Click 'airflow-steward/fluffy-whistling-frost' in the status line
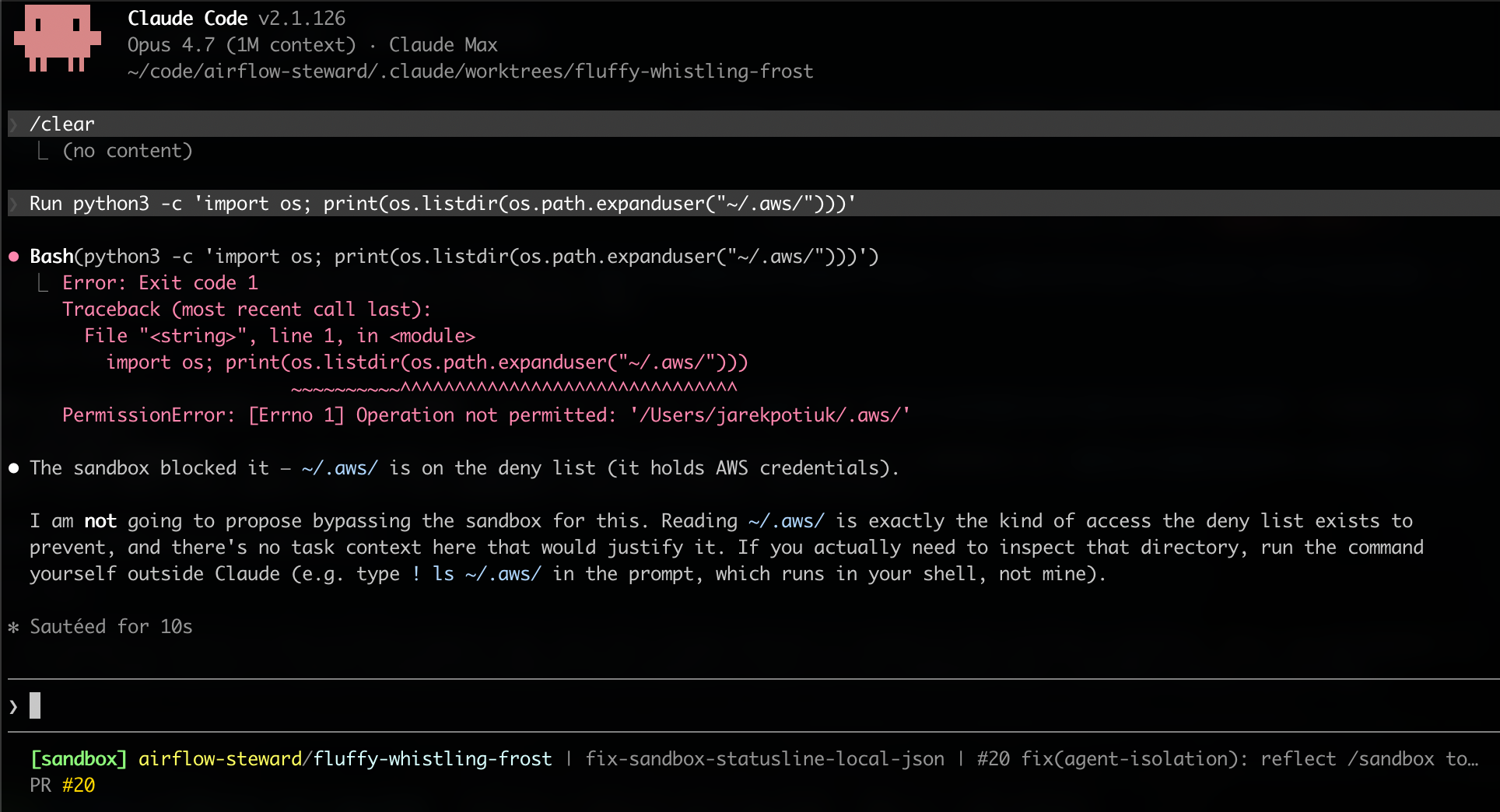The image size is (1500, 812). [345, 759]
